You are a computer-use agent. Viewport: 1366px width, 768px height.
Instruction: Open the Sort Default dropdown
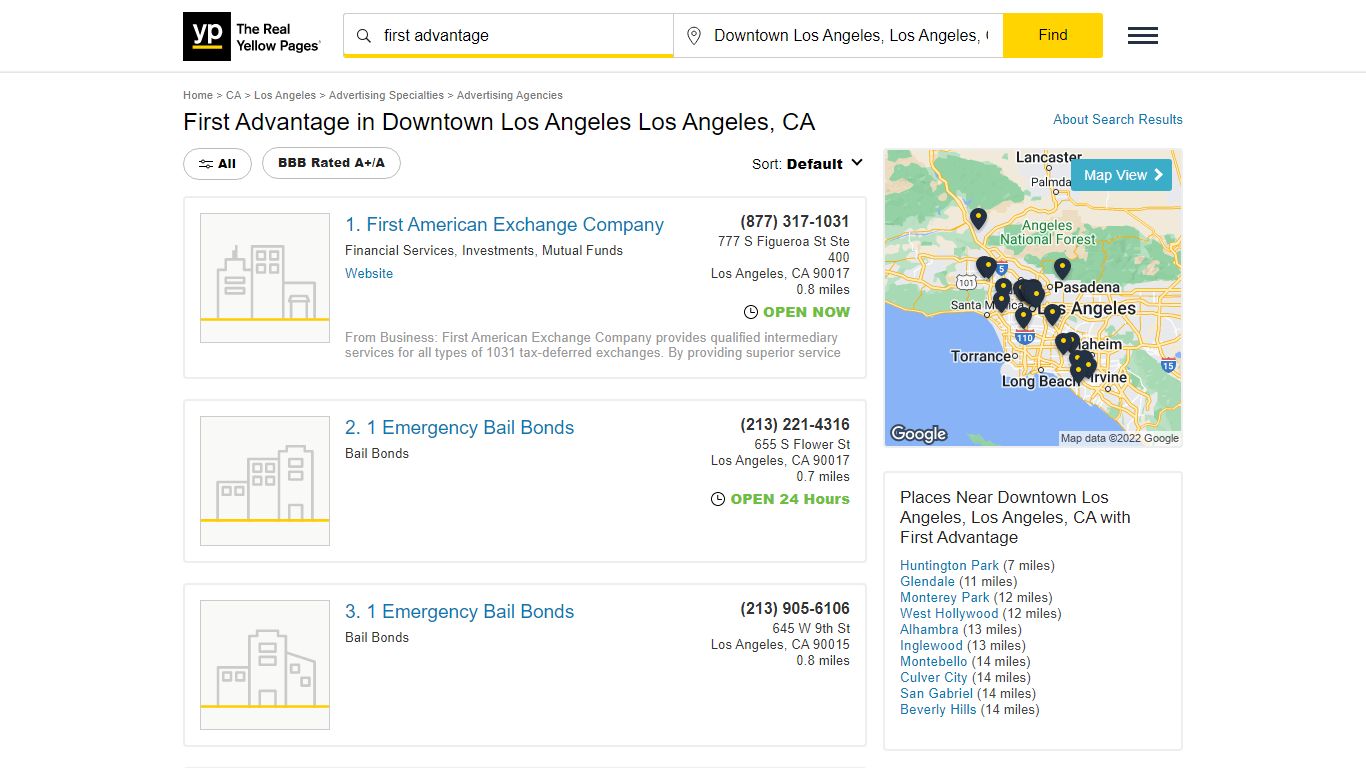808,164
